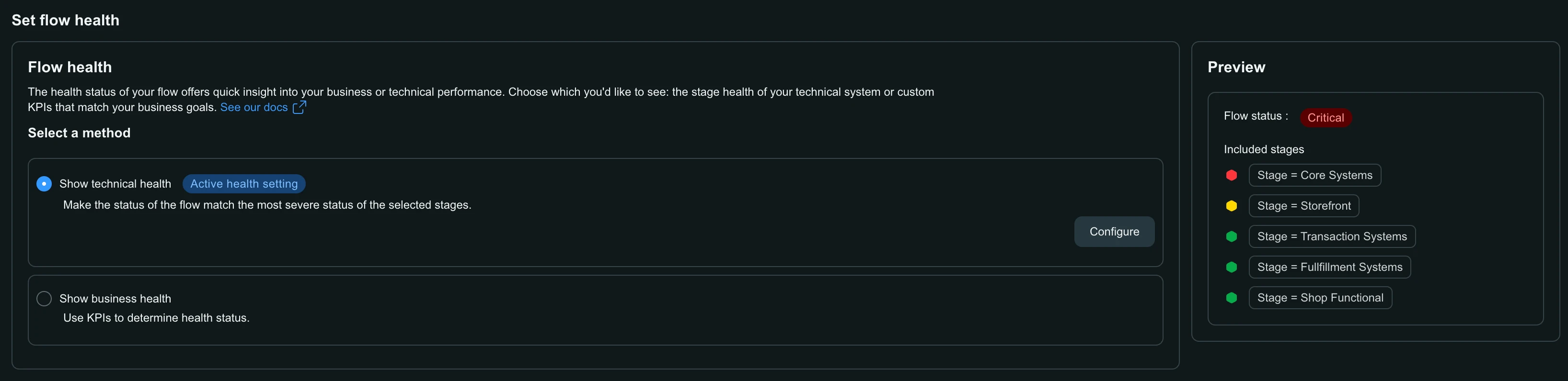Viewport: 1568px width, 381px height.
Task: Select the Show technical health radio button
Action: coord(44,183)
